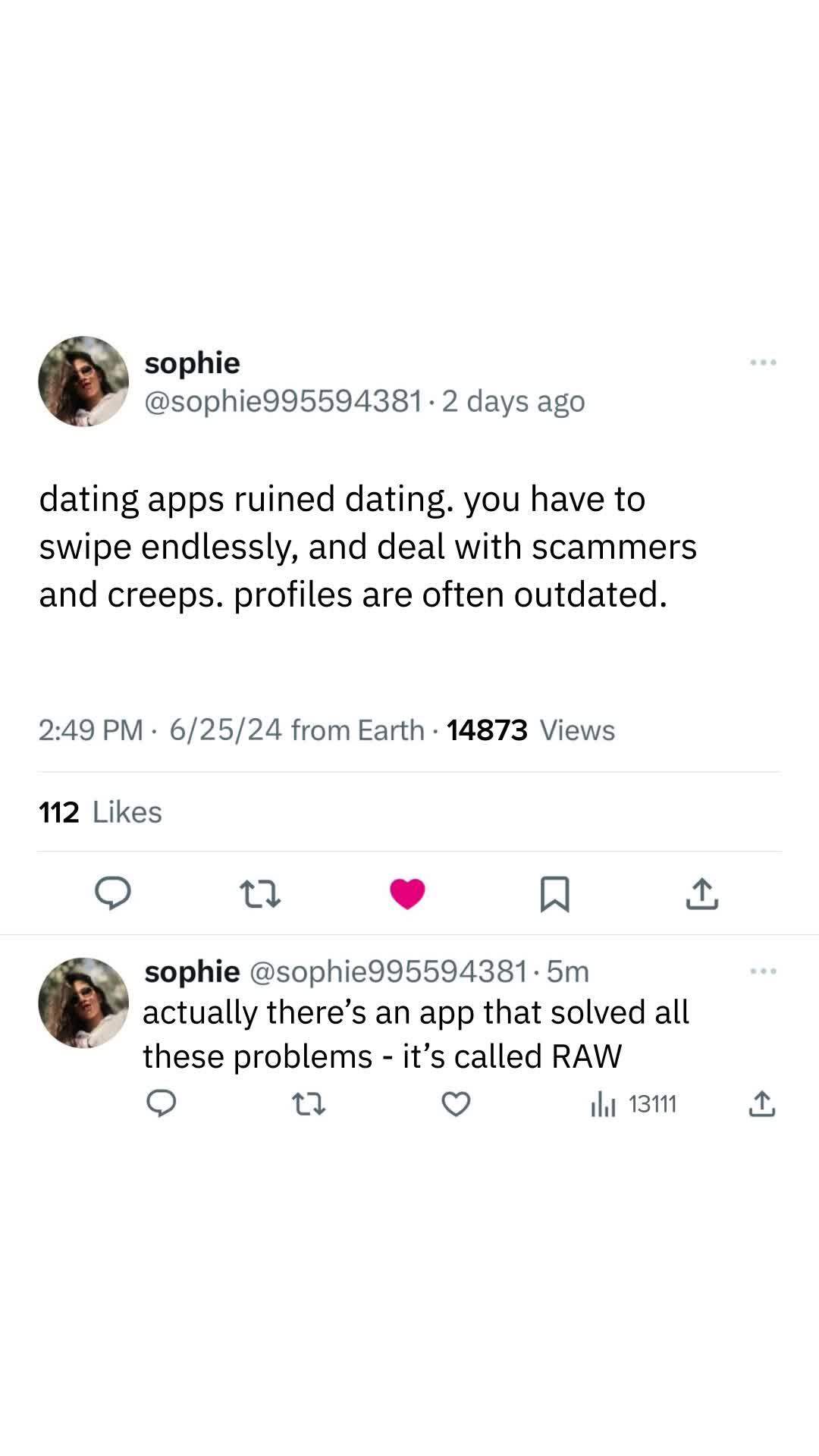This screenshot has height=1456, width=819.
Task: Open the @sophie995594381 handle on main tweet
Action: 283,401
